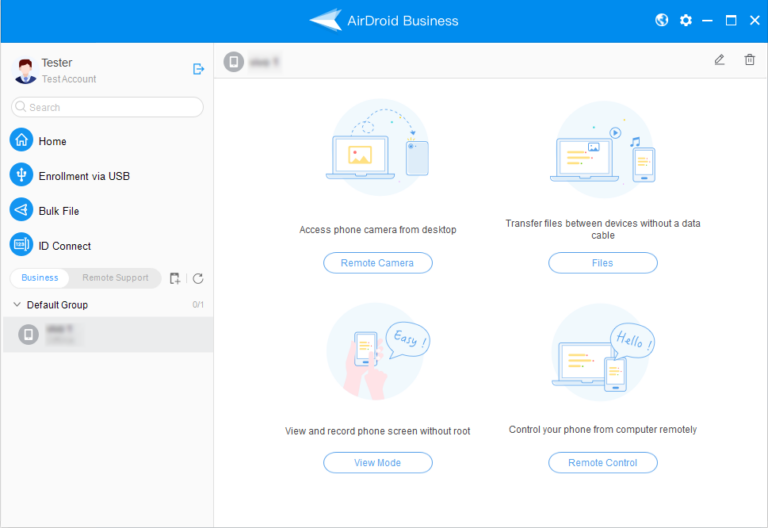The width and height of the screenshot is (768, 528).
Task: Click the Remote Control button
Action: click(x=602, y=463)
